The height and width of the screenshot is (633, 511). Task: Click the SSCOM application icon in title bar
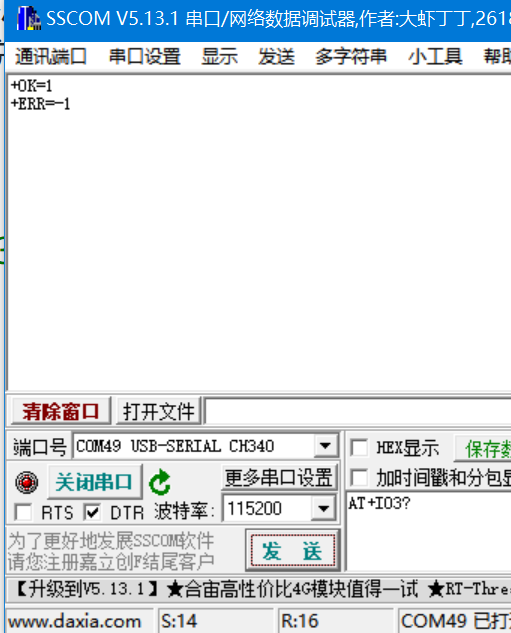[29, 19]
